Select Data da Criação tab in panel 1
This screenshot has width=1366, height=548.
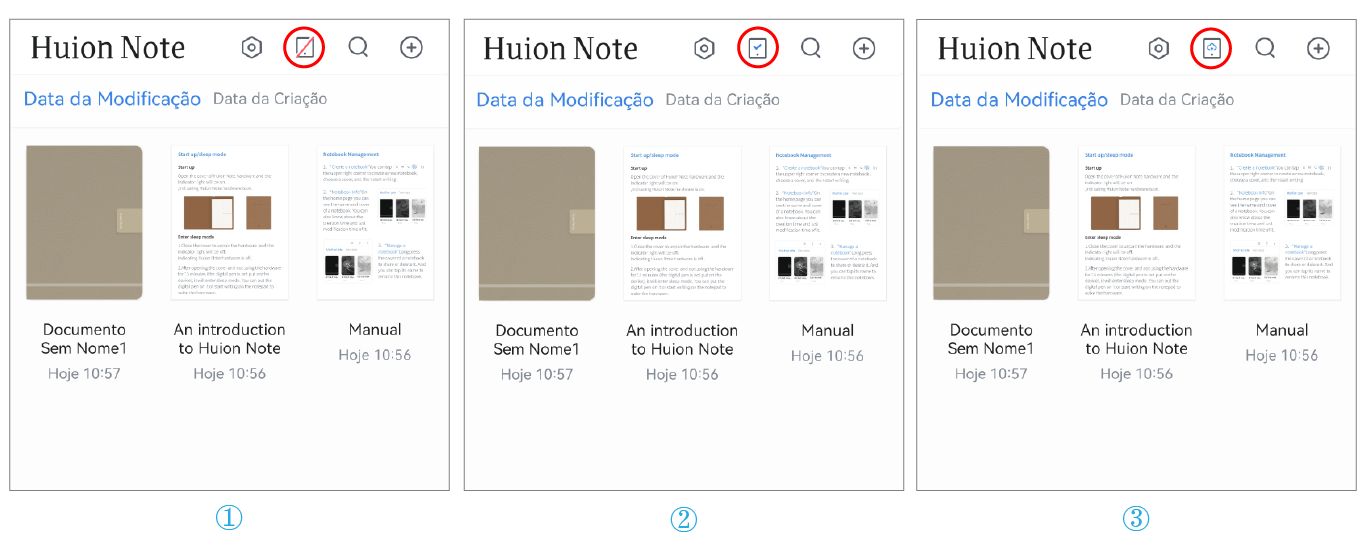tap(270, 99)
